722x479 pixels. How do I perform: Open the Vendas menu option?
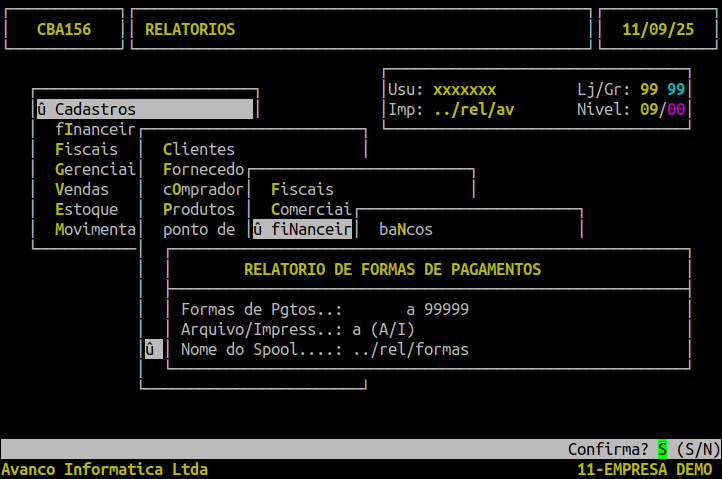(82, 189)
